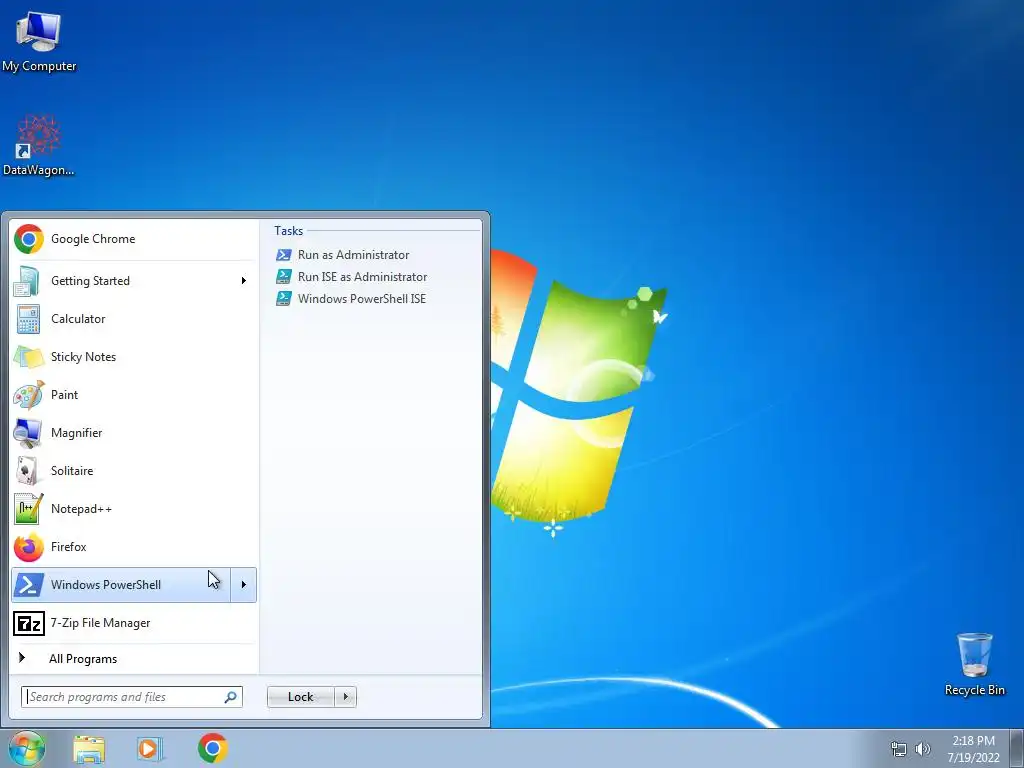The image size is (1024, 768).
Task: Click the taskbar clock showing 2:18 PM
Action: click(973, 741)
